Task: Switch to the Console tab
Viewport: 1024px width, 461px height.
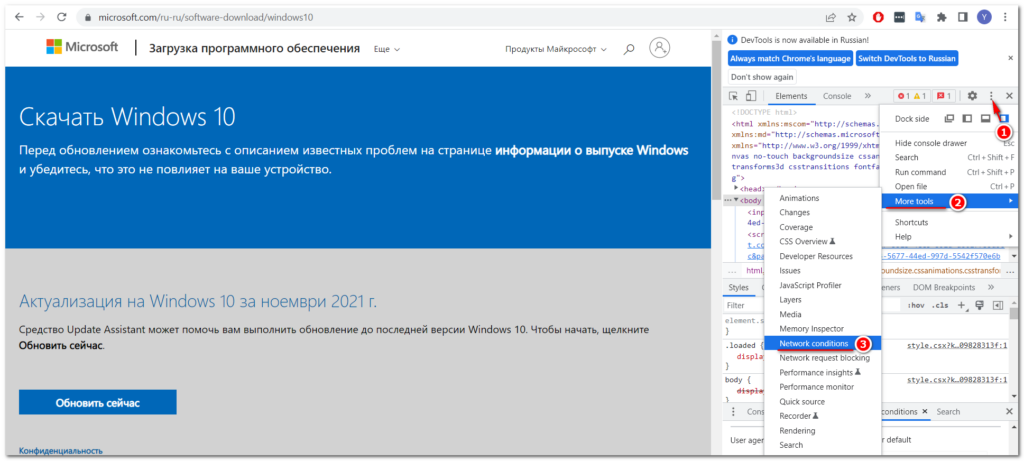Action: click(837, 96)
